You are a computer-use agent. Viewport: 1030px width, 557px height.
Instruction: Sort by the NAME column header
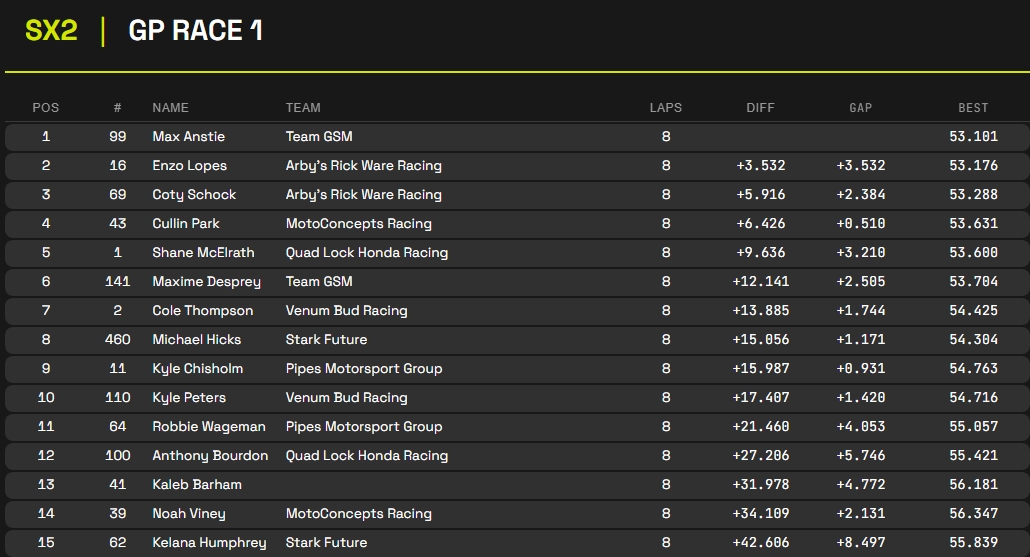click(170, 108)
